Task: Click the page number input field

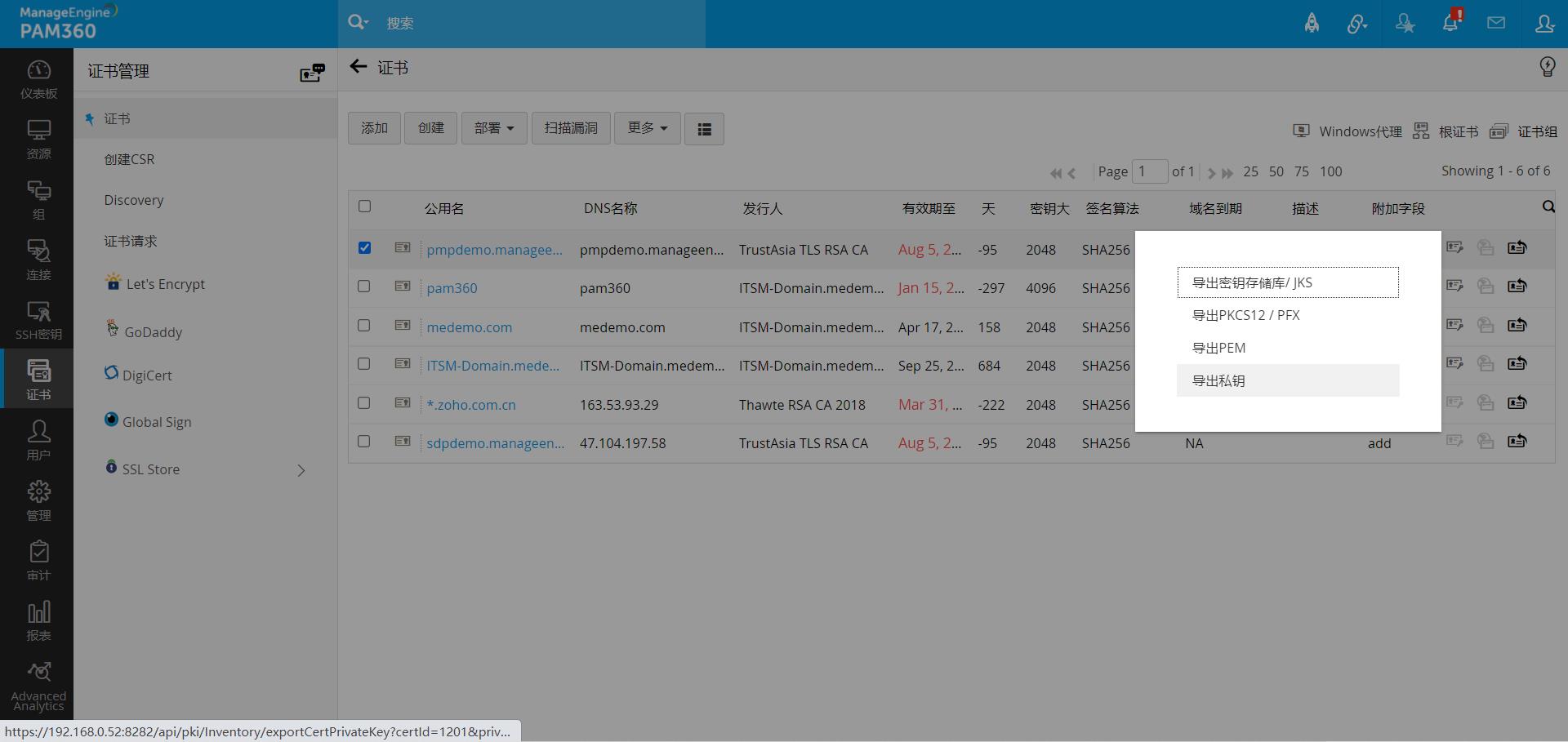Action: pos(1149,171)
